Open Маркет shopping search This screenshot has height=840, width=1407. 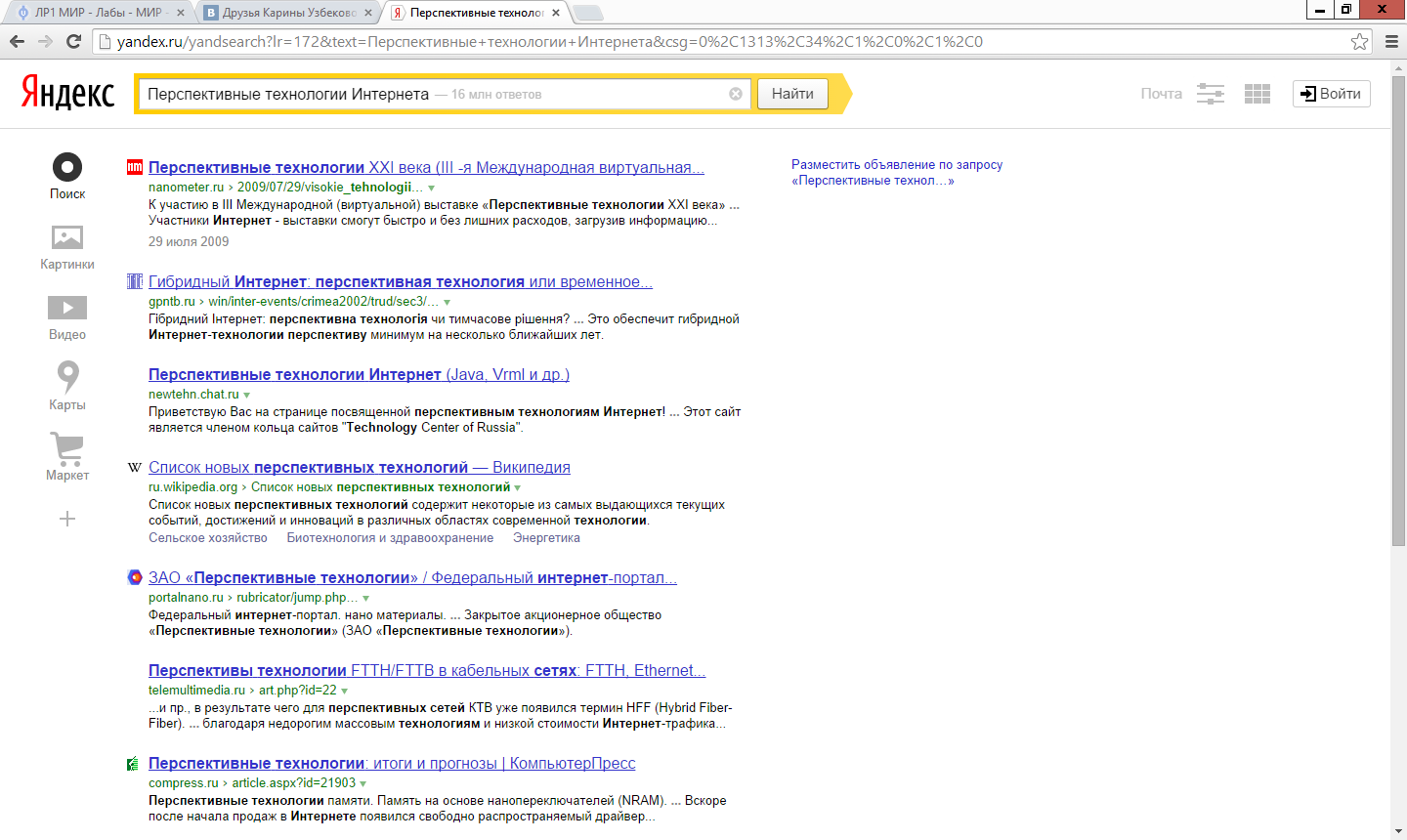[x=67, y=448]
